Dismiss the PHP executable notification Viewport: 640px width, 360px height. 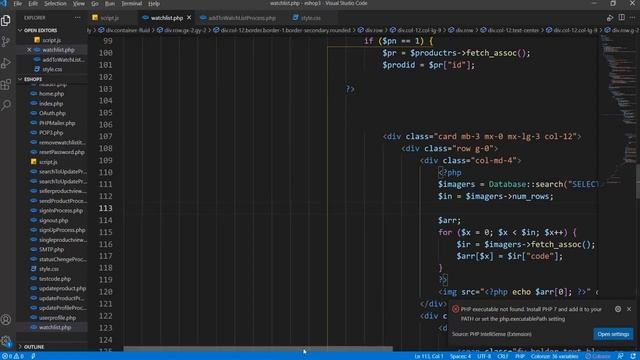tap(629, 309)
